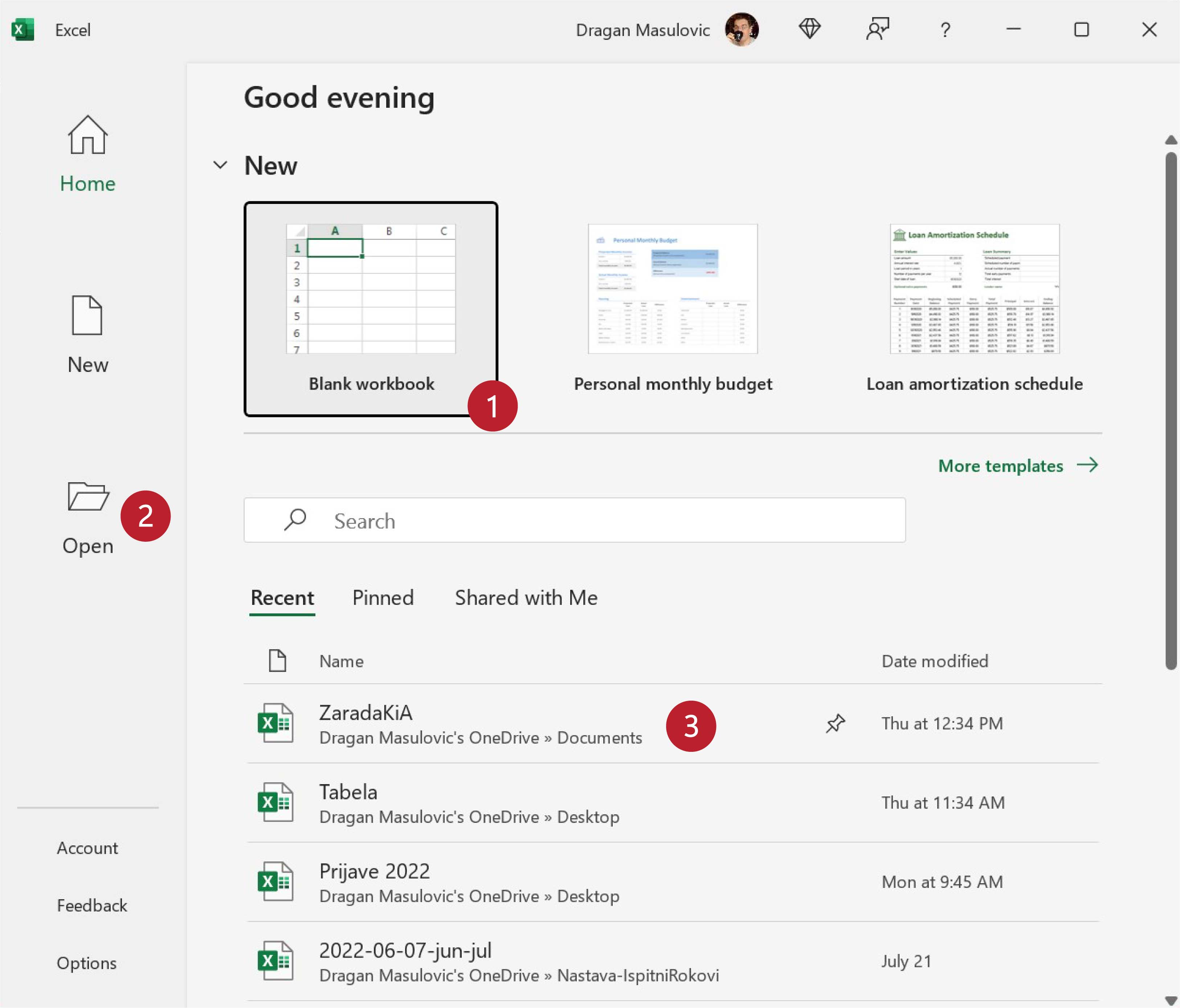Open Prijave 2022 recent file
Screen dimensions: 1180x1008
point(374,872)
